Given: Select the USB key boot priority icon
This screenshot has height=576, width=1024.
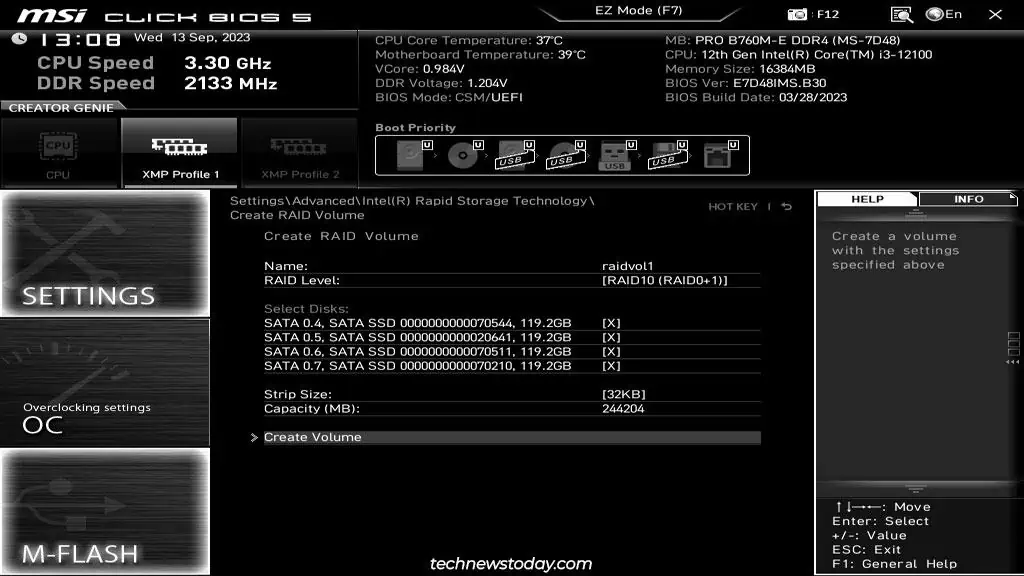Looking at the screenshot, I should 613,155.
